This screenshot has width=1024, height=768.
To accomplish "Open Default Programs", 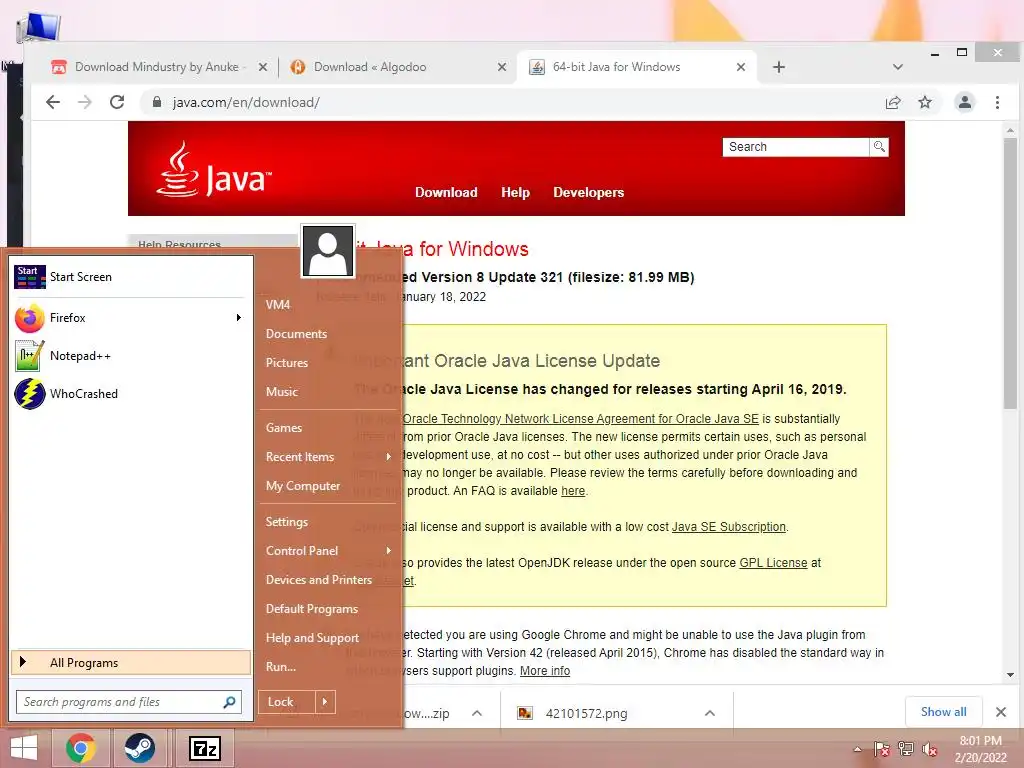I will coord(312,609).
